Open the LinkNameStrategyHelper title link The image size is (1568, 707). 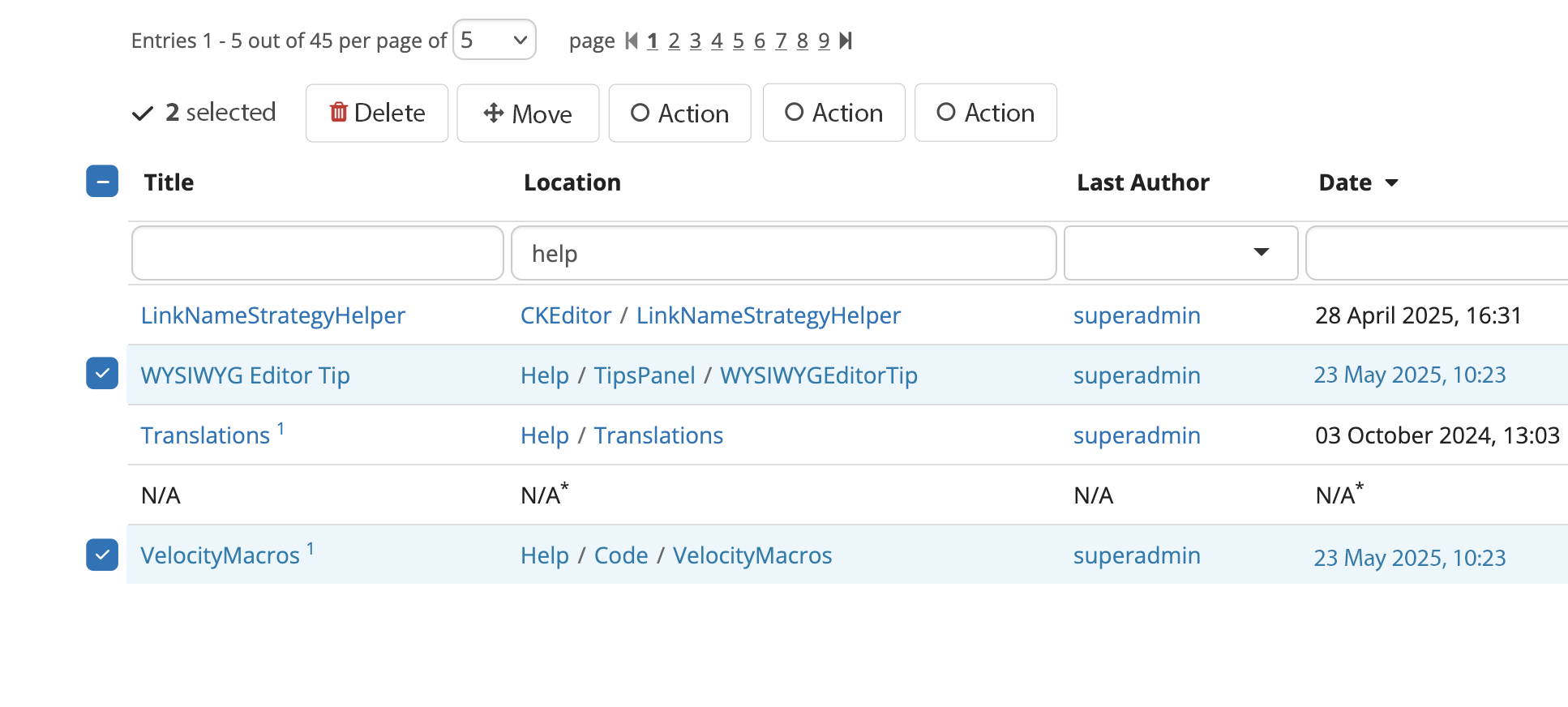point(272,315)
